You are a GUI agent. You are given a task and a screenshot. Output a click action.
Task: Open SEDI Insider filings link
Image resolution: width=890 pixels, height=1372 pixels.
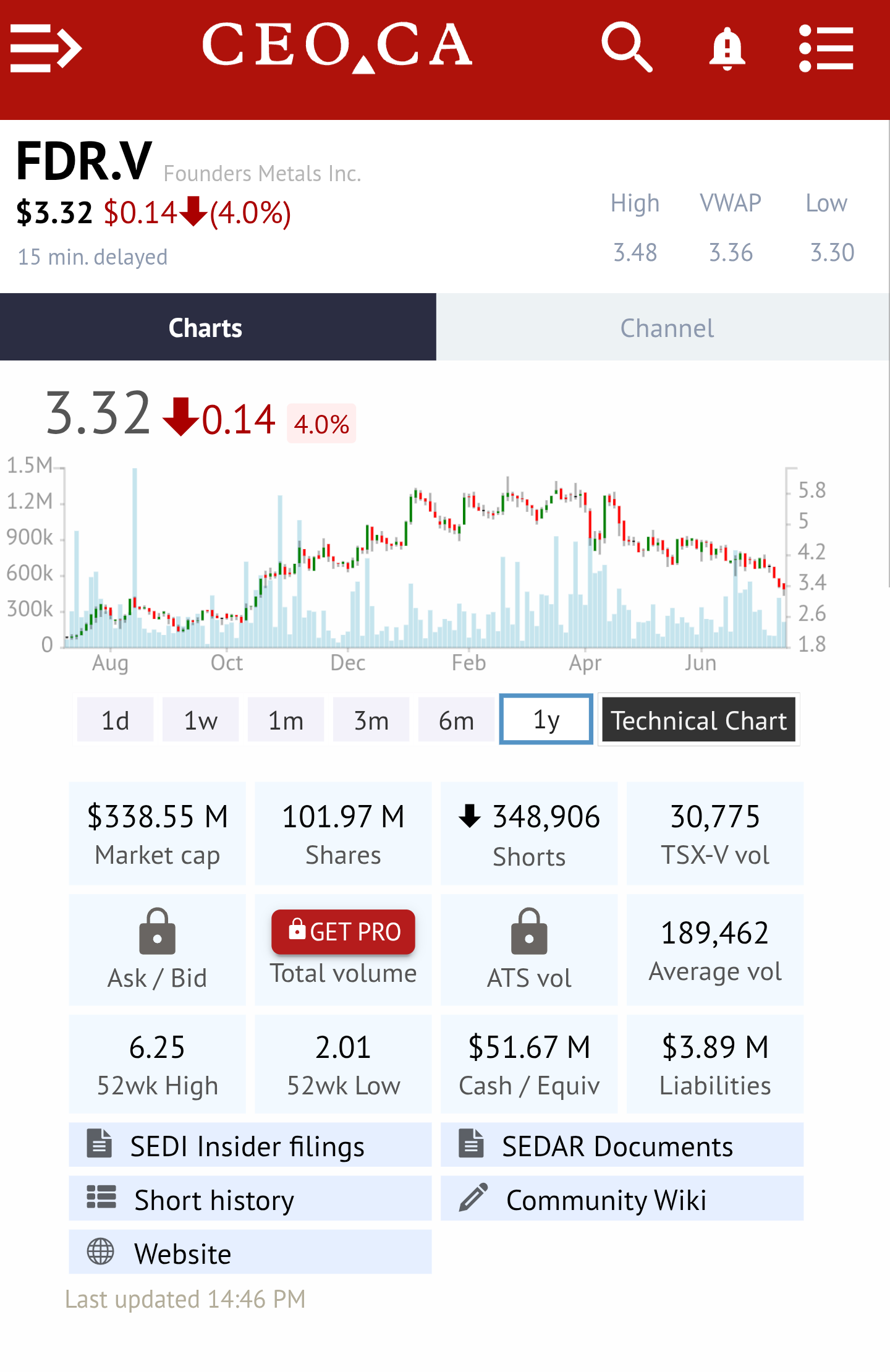[250, 1145]
